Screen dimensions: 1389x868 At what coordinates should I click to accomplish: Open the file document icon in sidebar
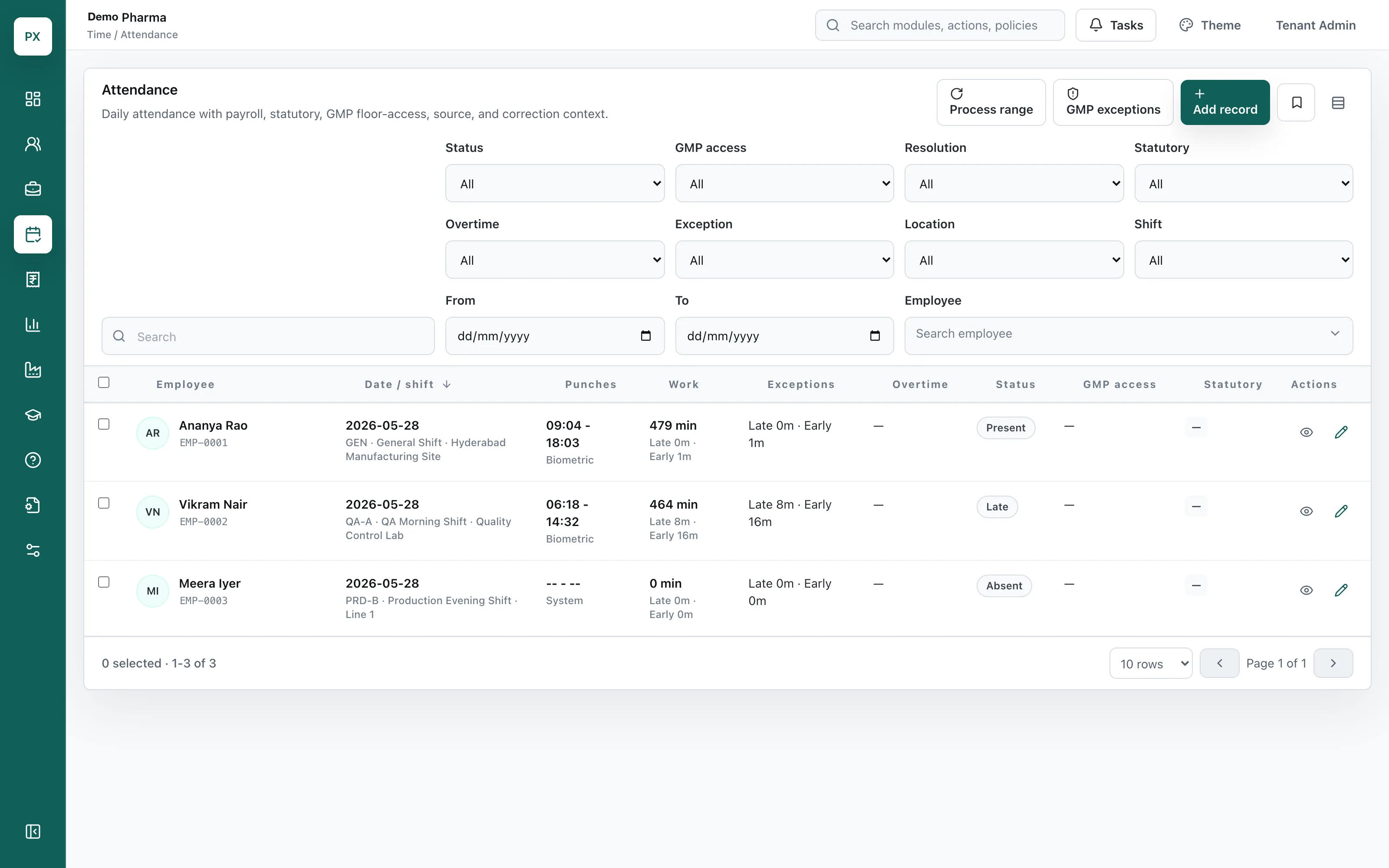click(x=33, y=505)
